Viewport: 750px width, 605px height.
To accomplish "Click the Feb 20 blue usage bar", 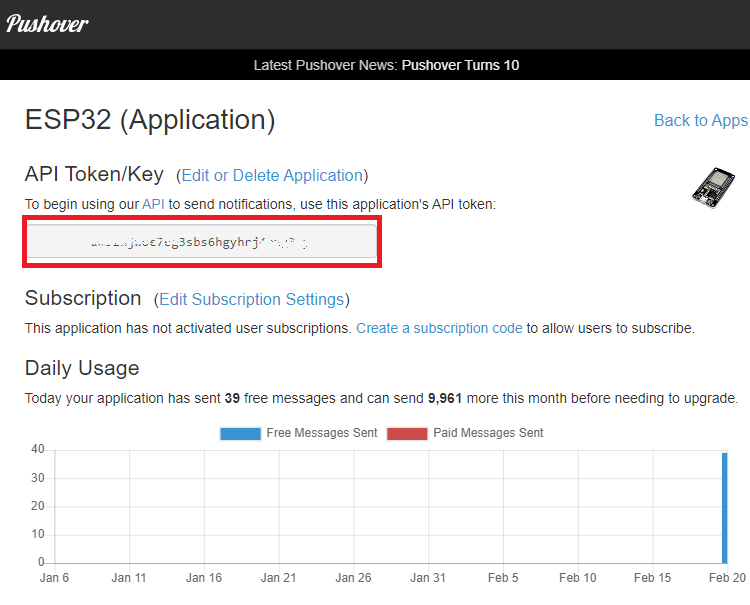I will click(x=725, y=507).
